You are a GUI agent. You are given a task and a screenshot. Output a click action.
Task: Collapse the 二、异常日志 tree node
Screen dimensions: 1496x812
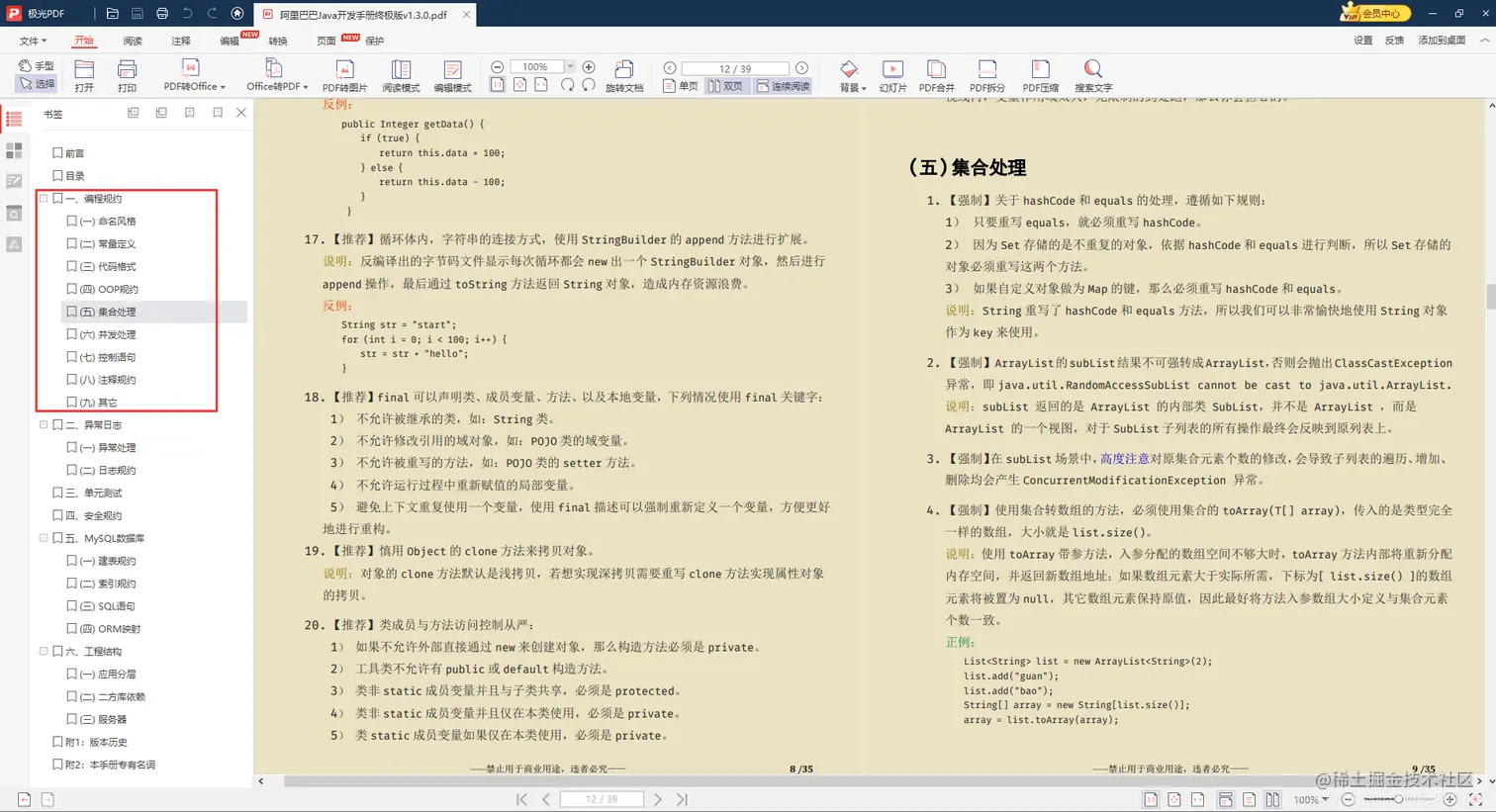click(x=44, y=425)
